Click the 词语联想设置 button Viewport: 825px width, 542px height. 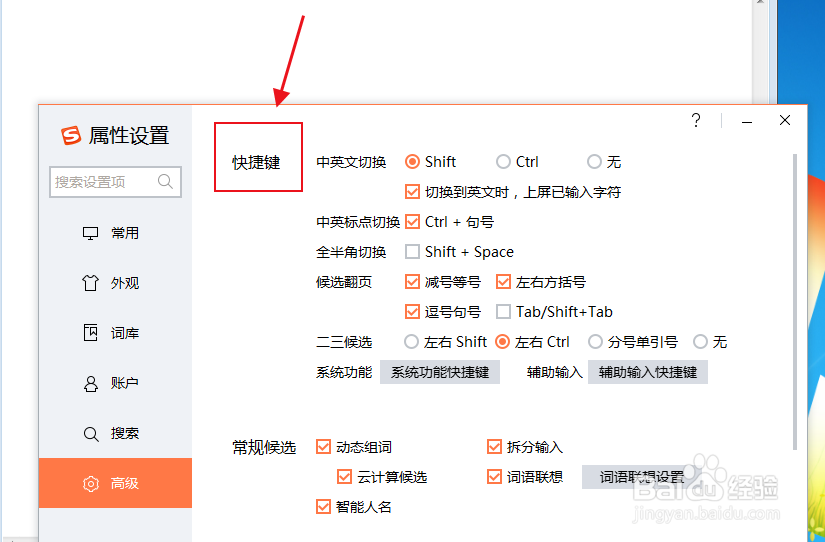[x=641, y=477]
